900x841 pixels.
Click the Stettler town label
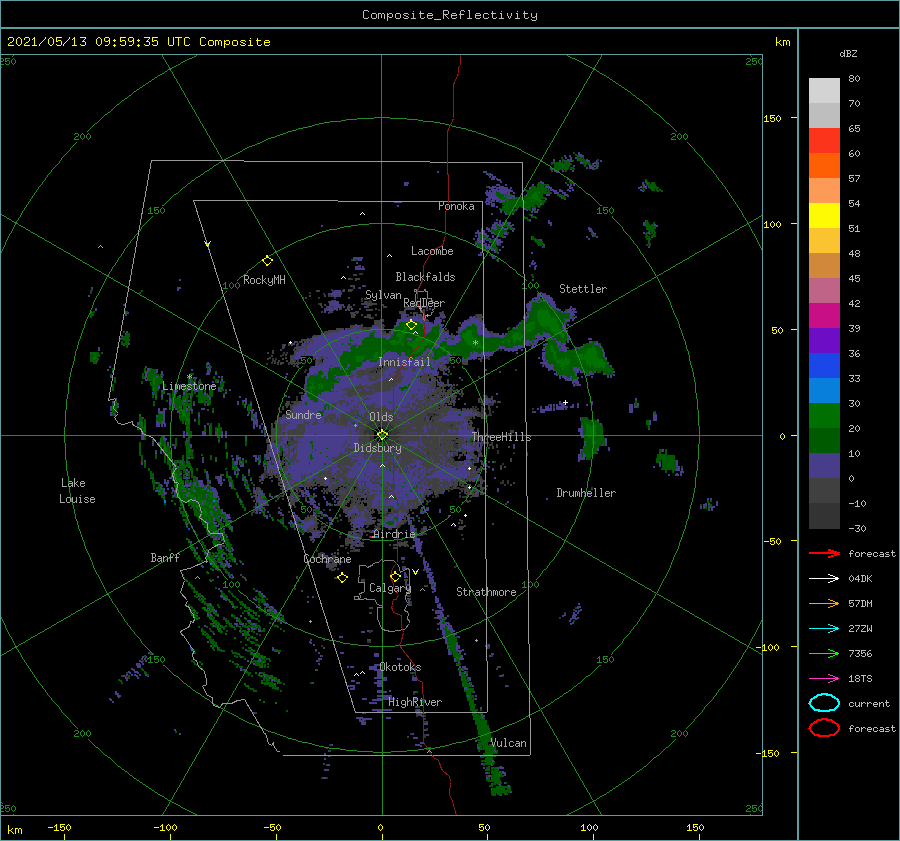(583, 289)
